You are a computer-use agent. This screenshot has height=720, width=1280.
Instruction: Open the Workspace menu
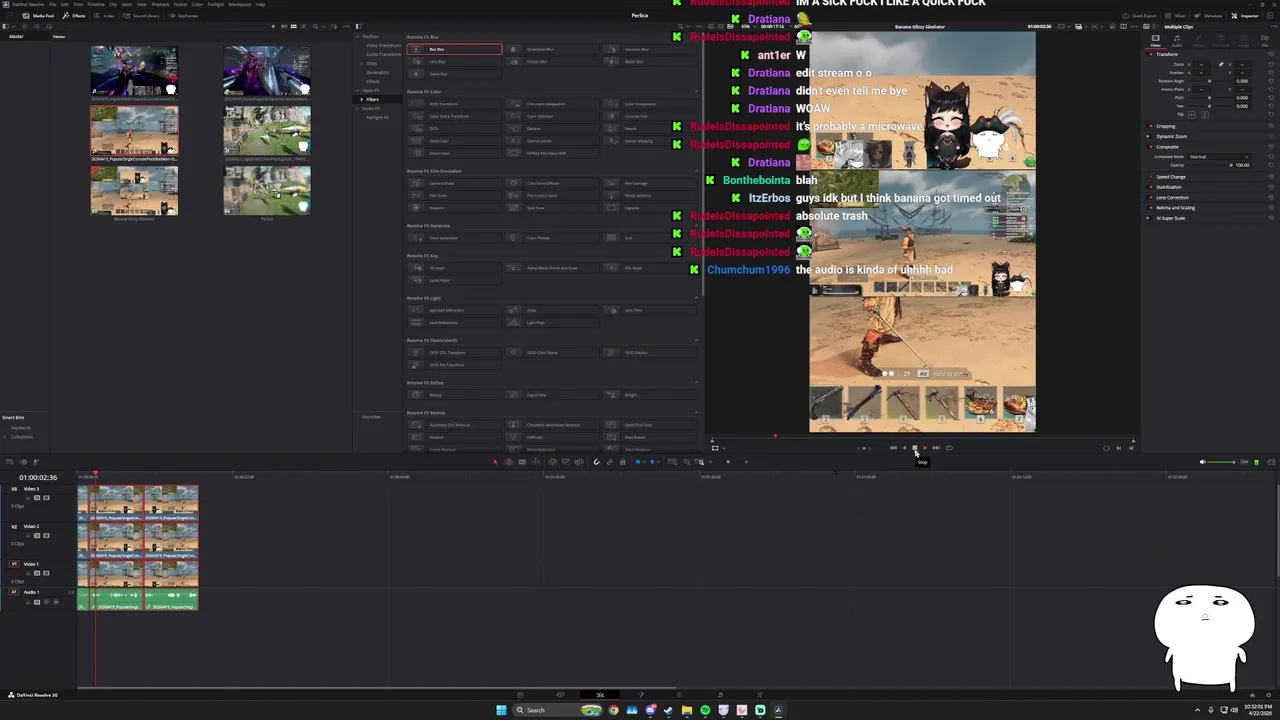240,4
